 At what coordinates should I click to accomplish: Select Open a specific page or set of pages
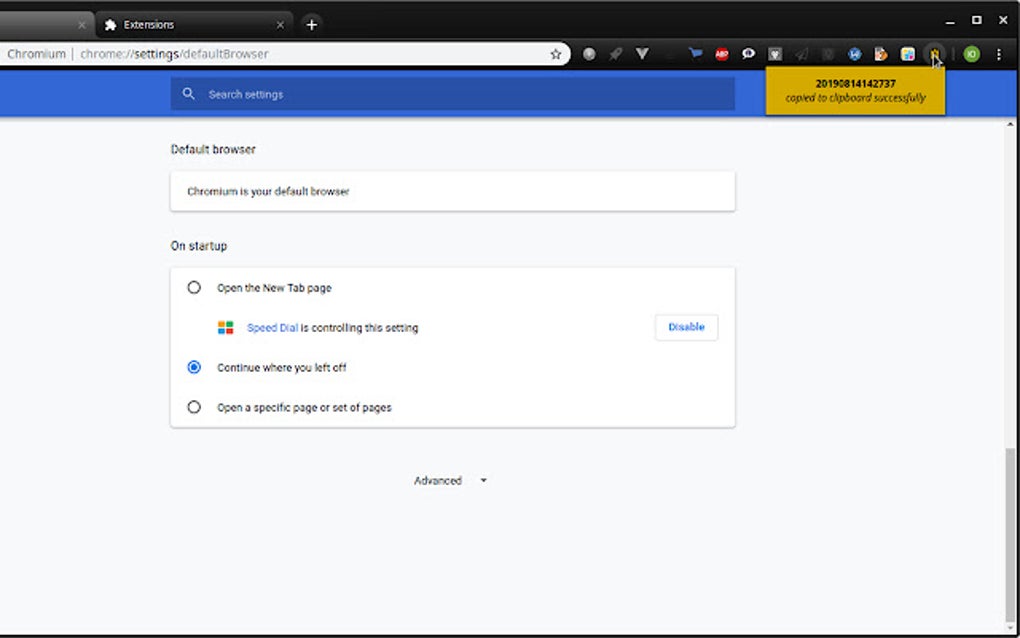(194, 407)
